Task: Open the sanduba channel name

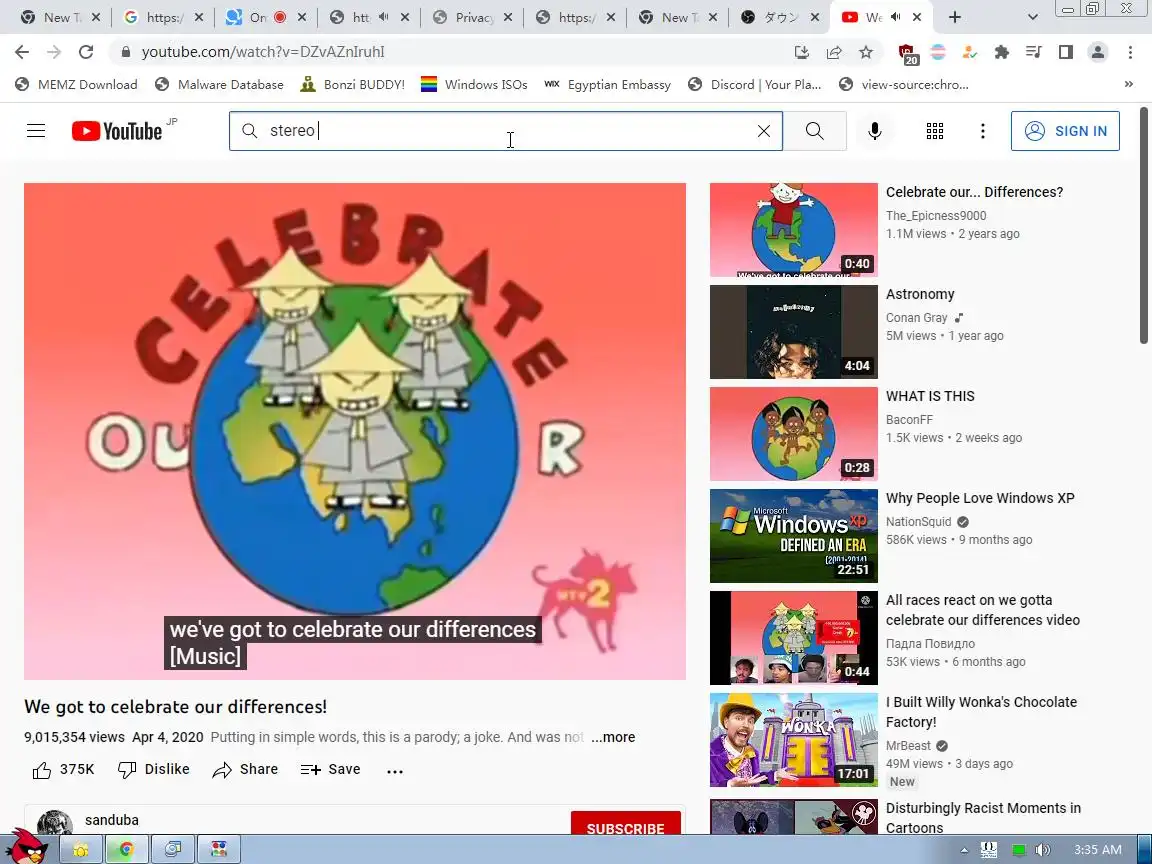Action: pyautogui.click(x=112, y=820)
